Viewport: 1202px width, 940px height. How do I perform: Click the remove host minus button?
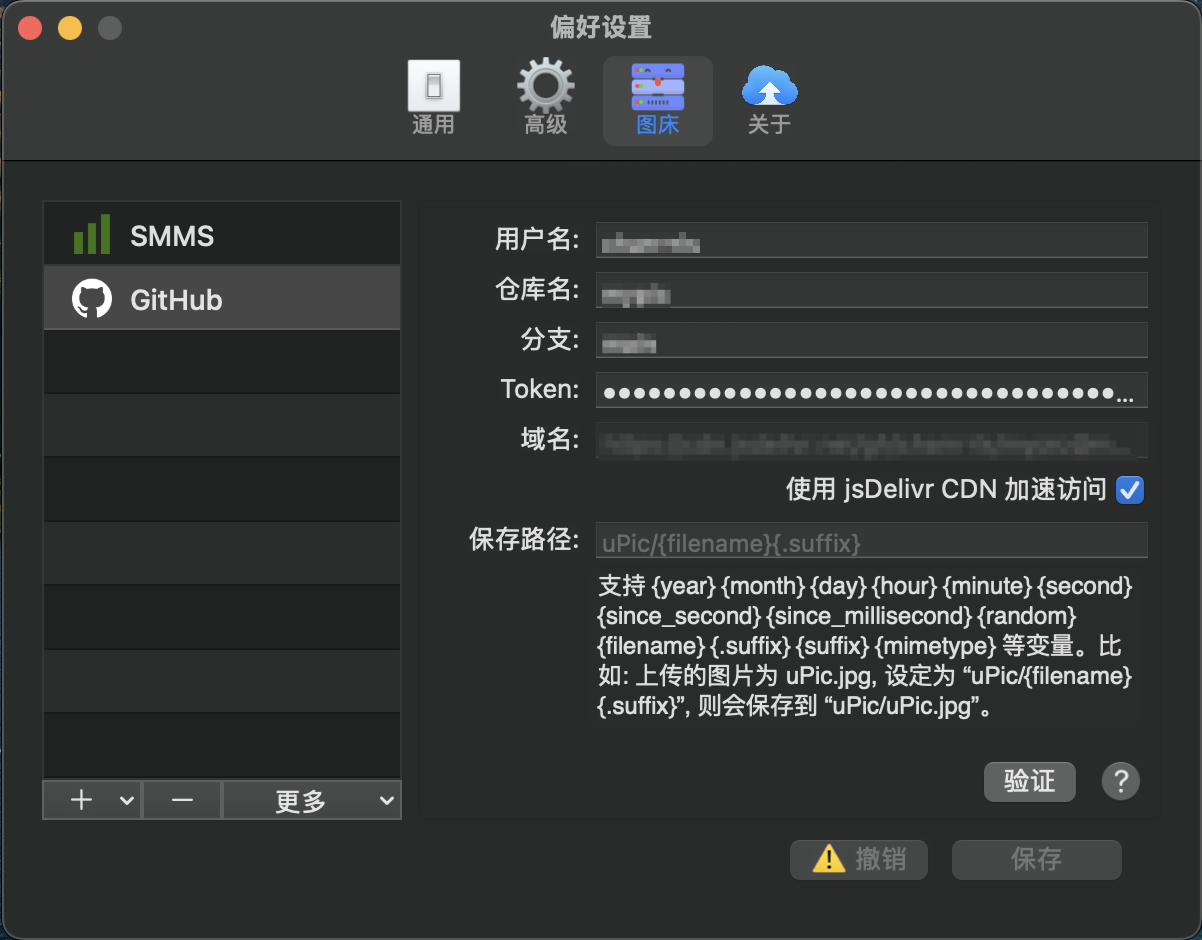182,800
